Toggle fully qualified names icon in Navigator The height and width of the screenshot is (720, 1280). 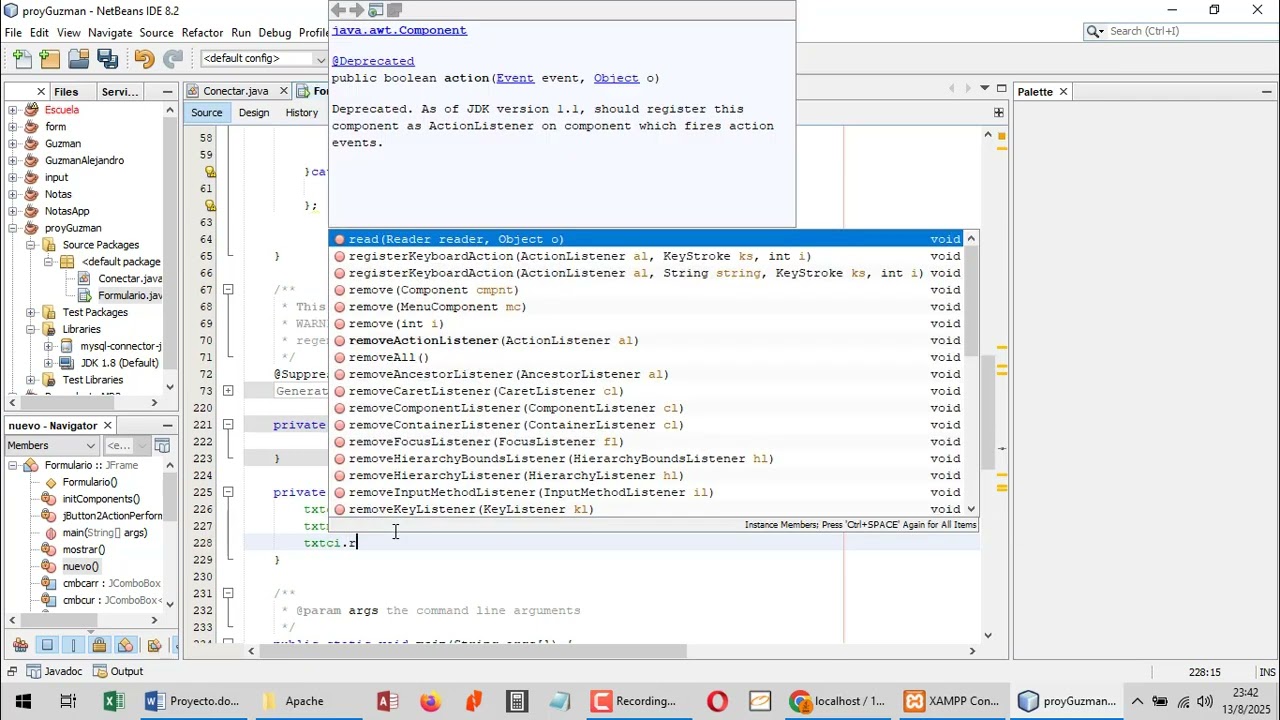coord(152,645)
